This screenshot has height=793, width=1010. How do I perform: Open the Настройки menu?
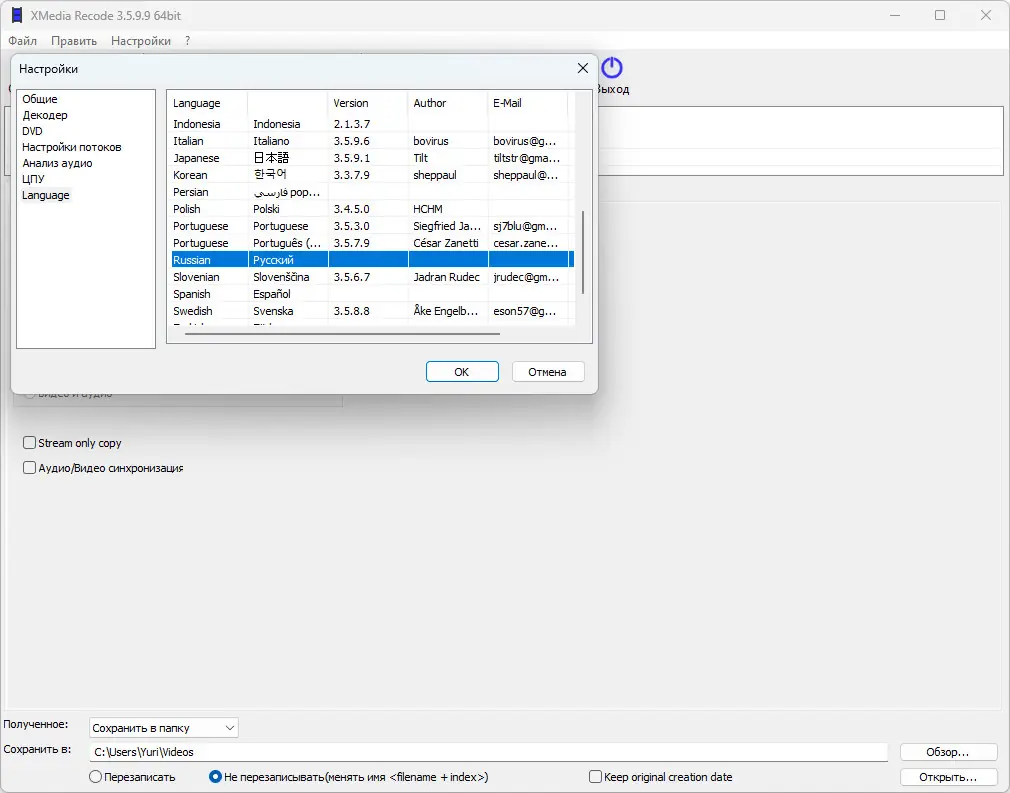tap(140, 41)
